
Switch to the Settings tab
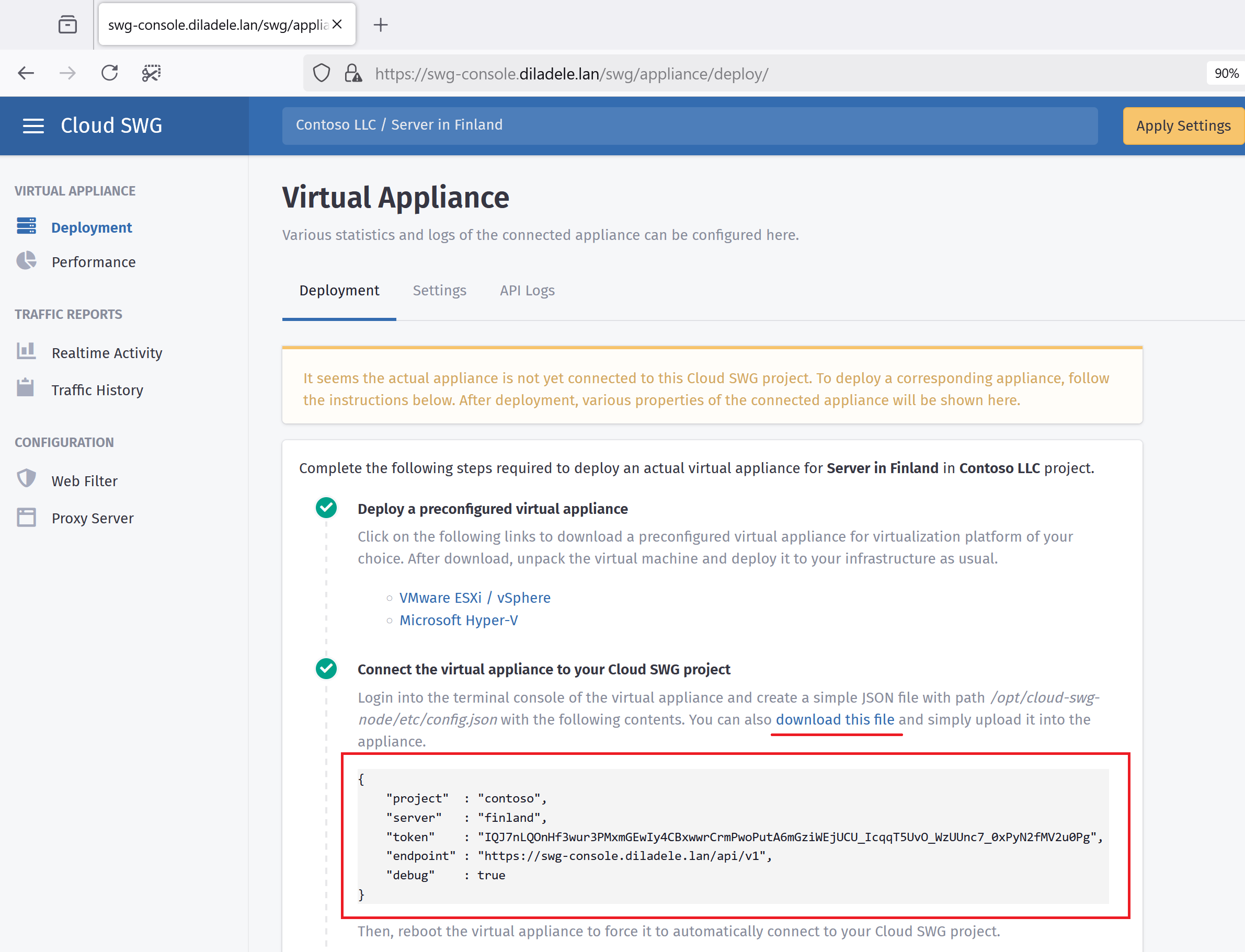click(x=439, y=291)
